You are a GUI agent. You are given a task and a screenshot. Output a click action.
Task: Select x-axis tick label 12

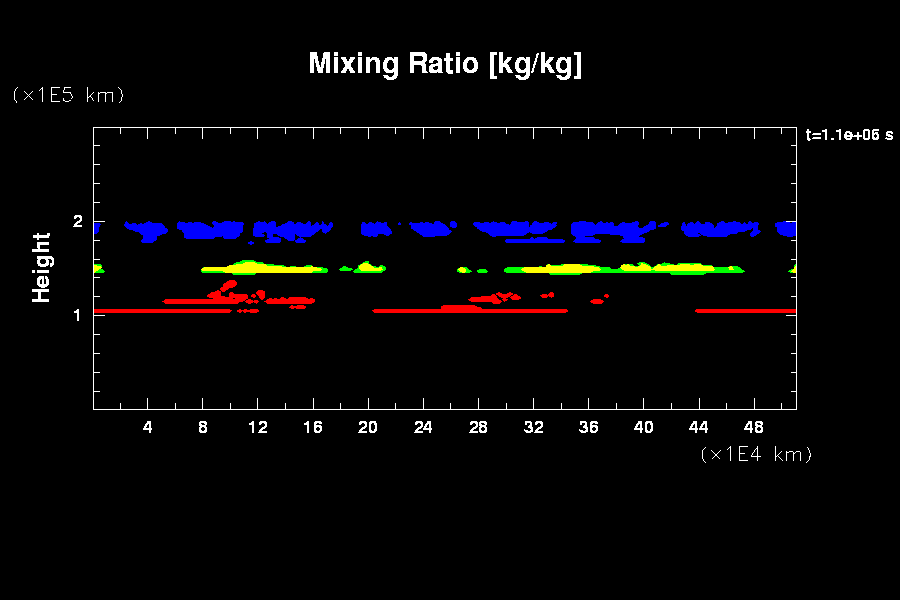258,427
